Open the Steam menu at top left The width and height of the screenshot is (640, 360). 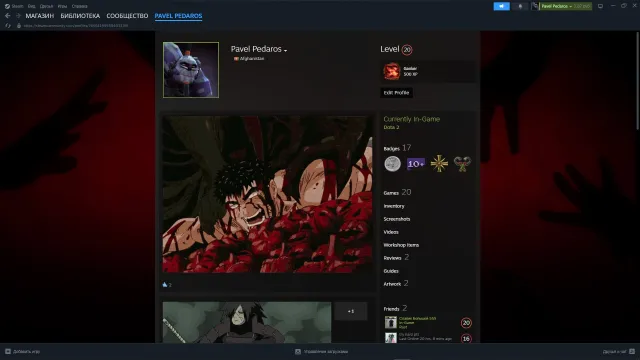[x=14, y=6]
